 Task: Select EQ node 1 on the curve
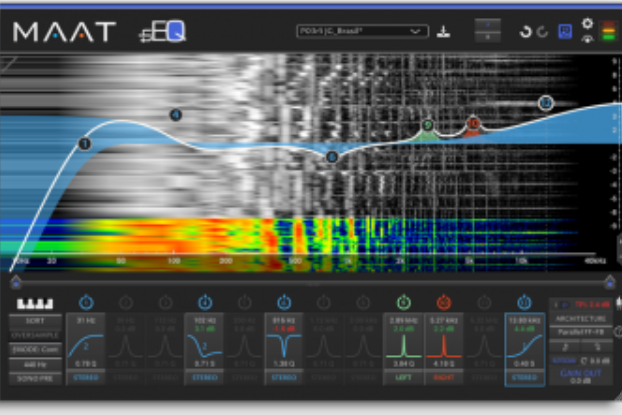[x=84, y=144]
